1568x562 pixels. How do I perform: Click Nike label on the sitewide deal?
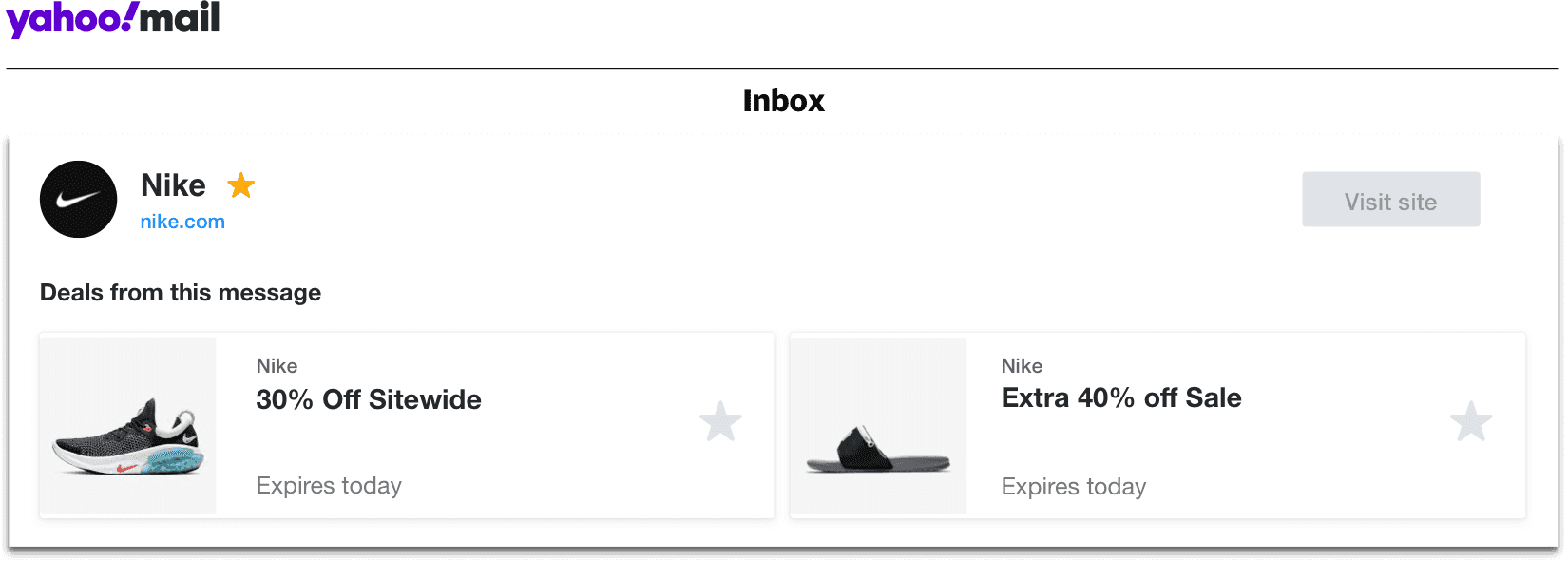(277, 366)
